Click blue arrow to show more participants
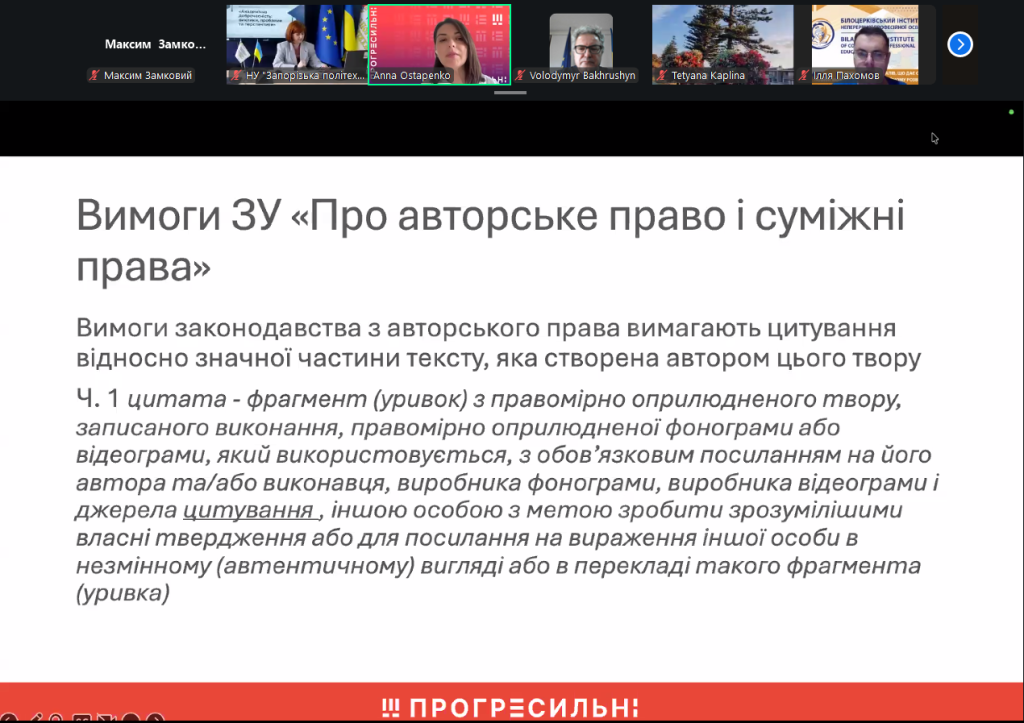The width and height of the screenshot is (1024, 723). click(x=959, y=44)
